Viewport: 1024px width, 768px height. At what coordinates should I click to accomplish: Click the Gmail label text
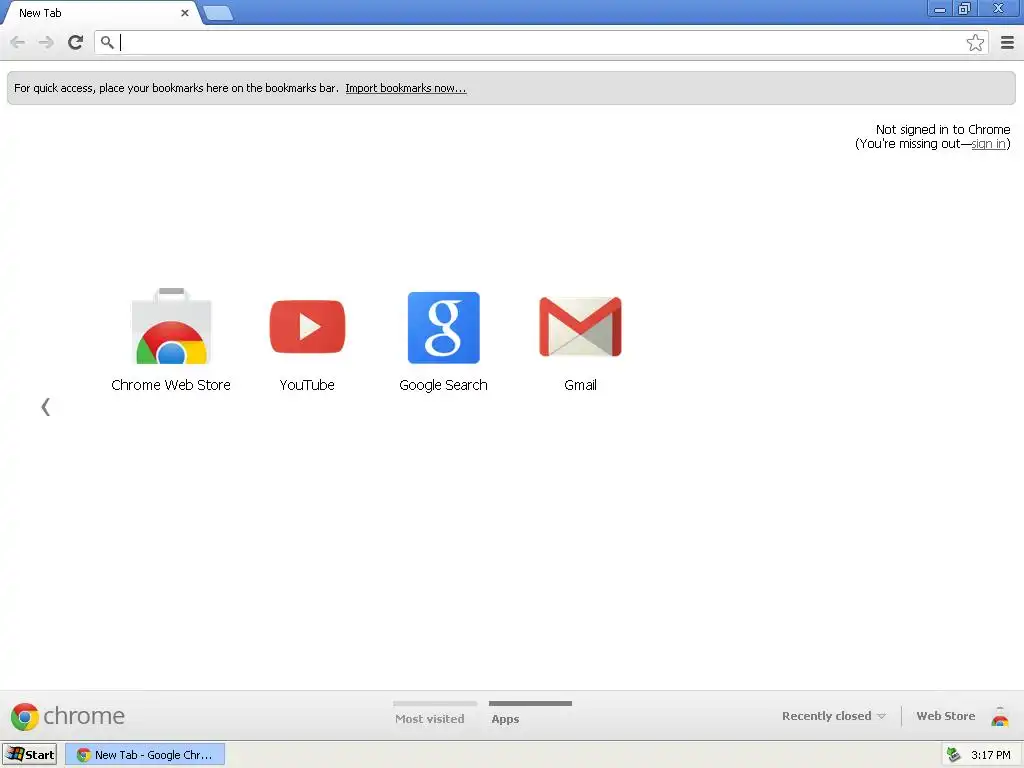pos(581,385)
